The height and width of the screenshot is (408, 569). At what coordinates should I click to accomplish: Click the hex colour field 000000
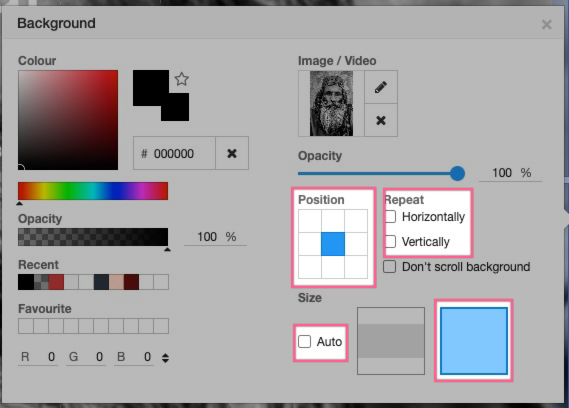click(174, 153)
